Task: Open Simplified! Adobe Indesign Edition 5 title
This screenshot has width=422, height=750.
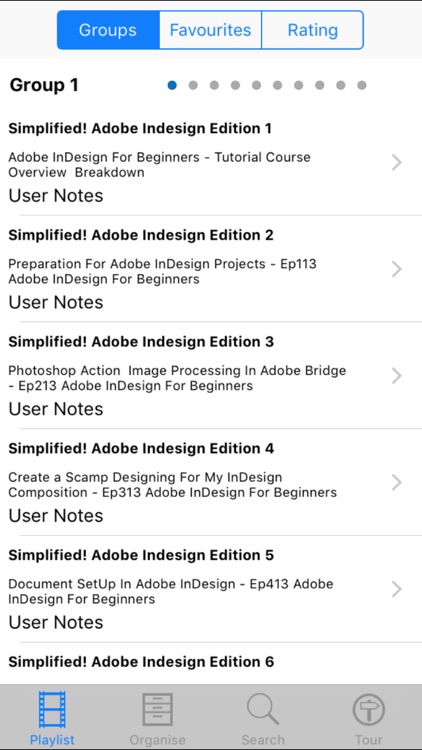Action: (x=141, y=555)
